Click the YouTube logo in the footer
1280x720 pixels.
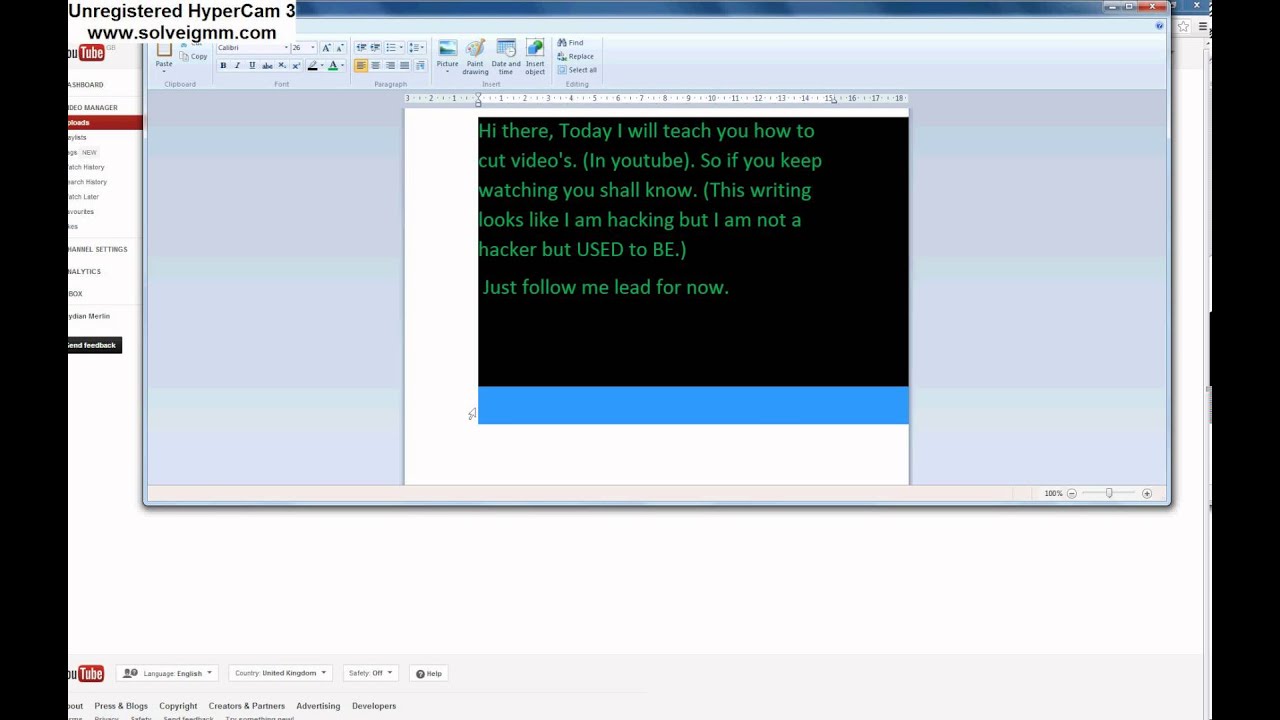click(86, 674)
